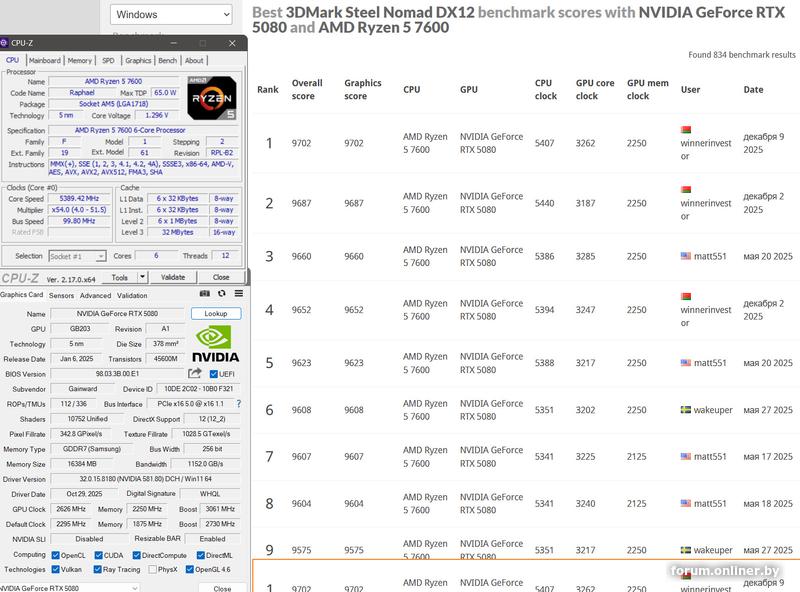
Task: Switch to CPU-Z SPD tab
Action: click(108, 60)
